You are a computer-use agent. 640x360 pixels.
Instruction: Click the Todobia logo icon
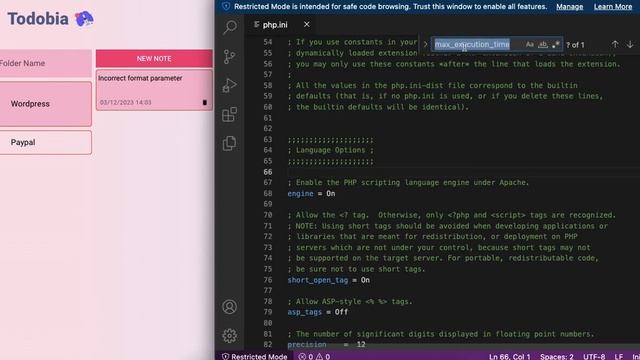(x=84, y=19)
